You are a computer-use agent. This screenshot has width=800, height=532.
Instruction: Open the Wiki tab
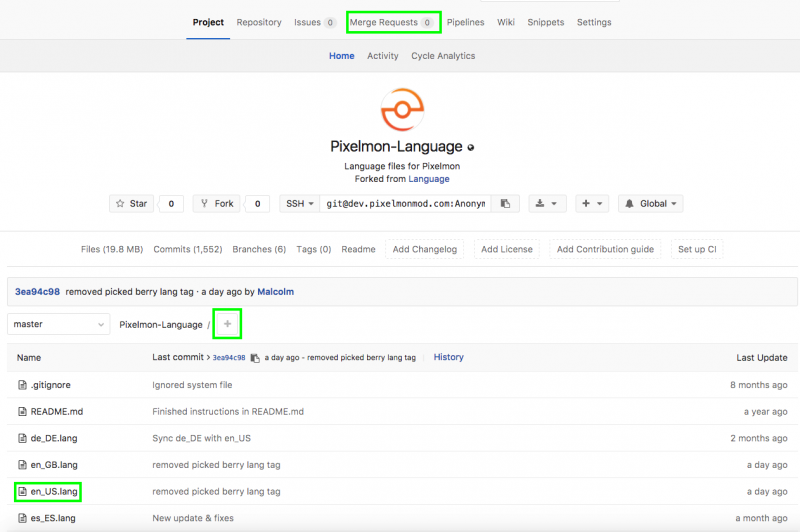pos(506,22)
